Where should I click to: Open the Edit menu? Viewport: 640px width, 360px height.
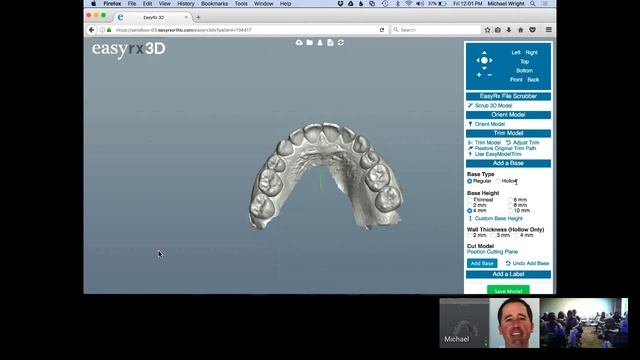click(147, 3)
